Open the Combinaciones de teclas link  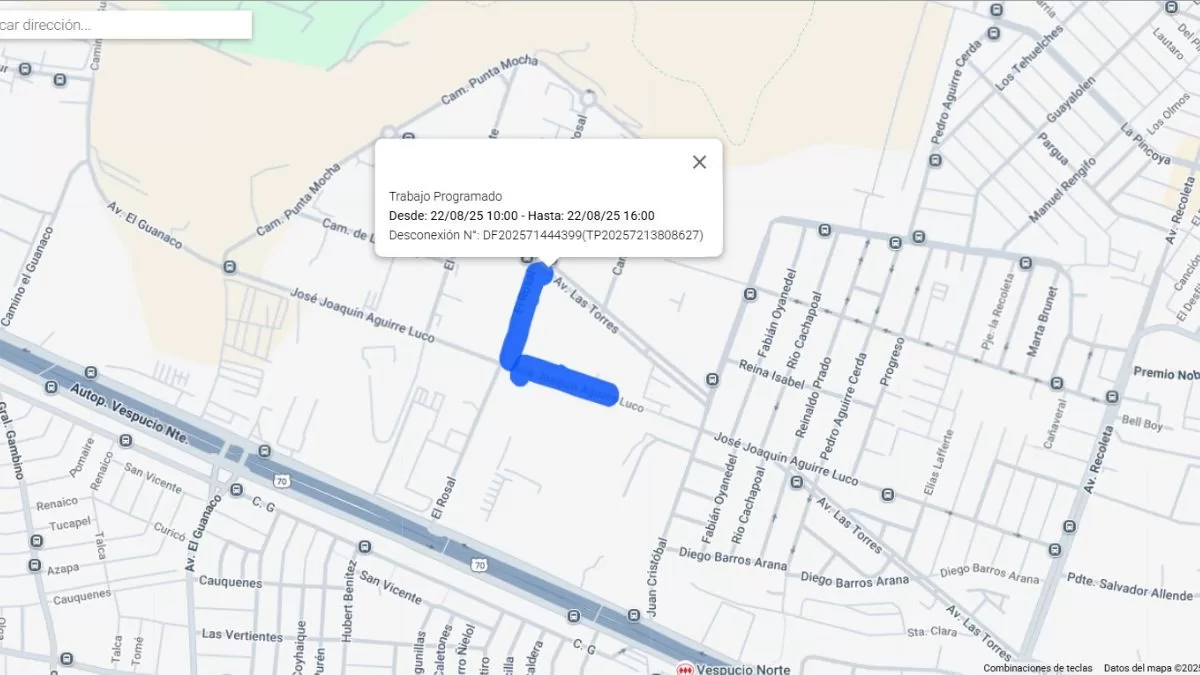[1037, 668]
